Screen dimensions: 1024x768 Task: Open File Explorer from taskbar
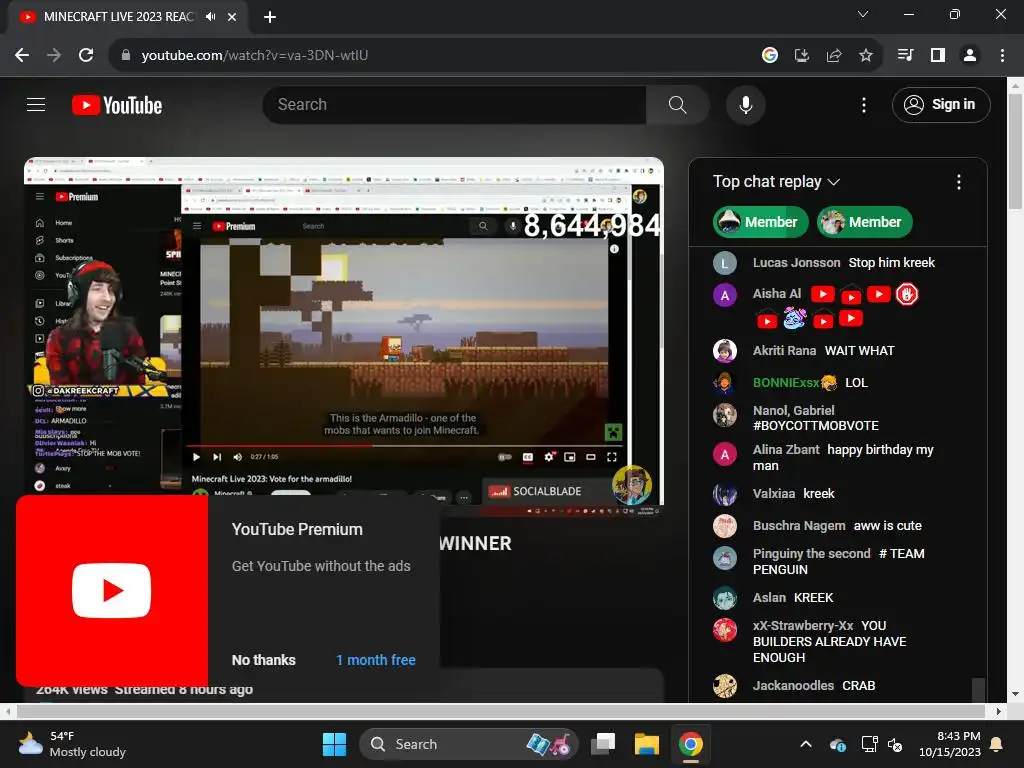point(647,744)
